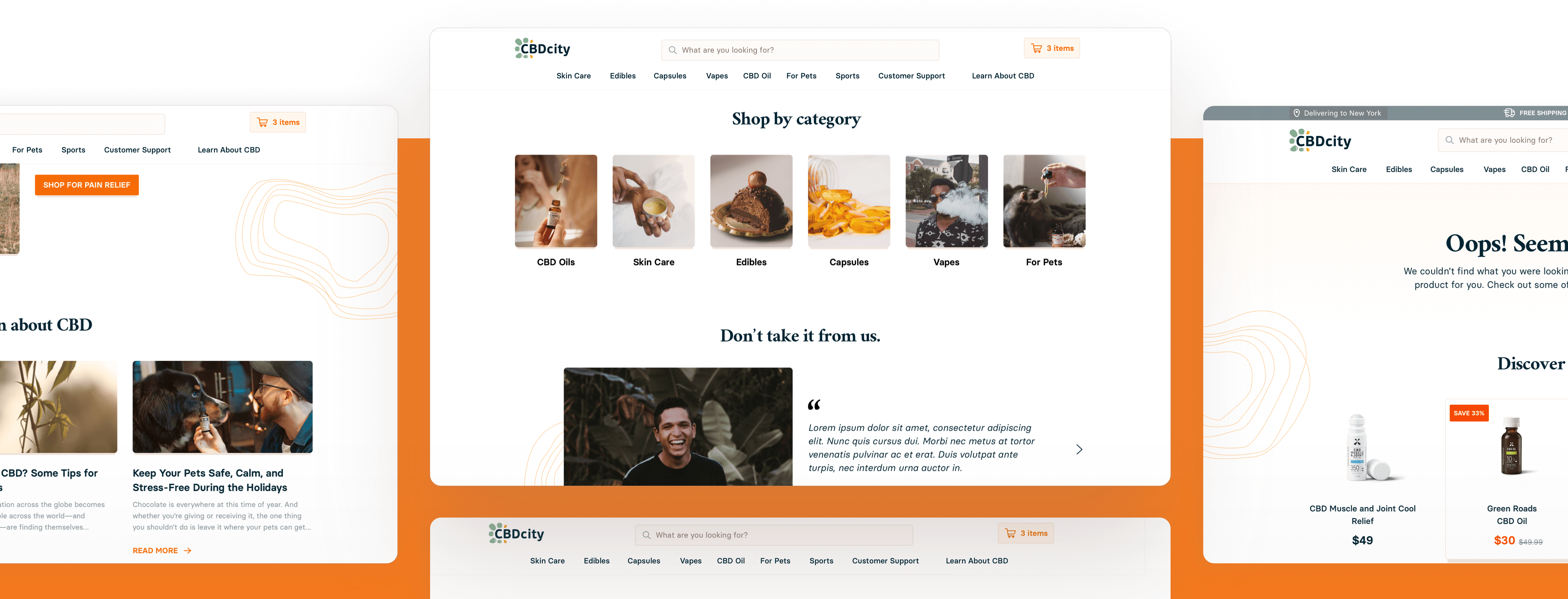
Task: Click the READ MORE arrow icon
Action: (188, 551)
